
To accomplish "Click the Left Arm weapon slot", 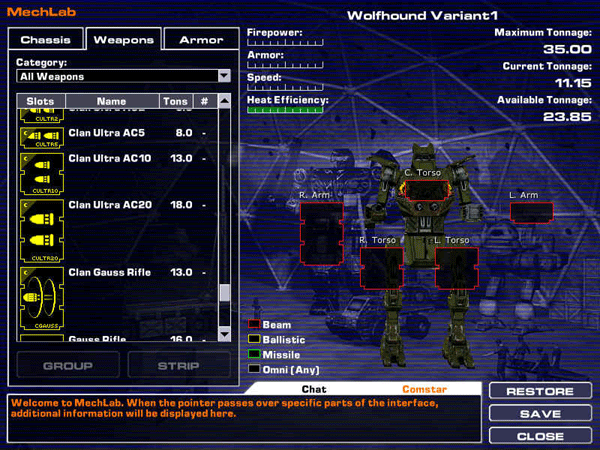I will [532, 213].
